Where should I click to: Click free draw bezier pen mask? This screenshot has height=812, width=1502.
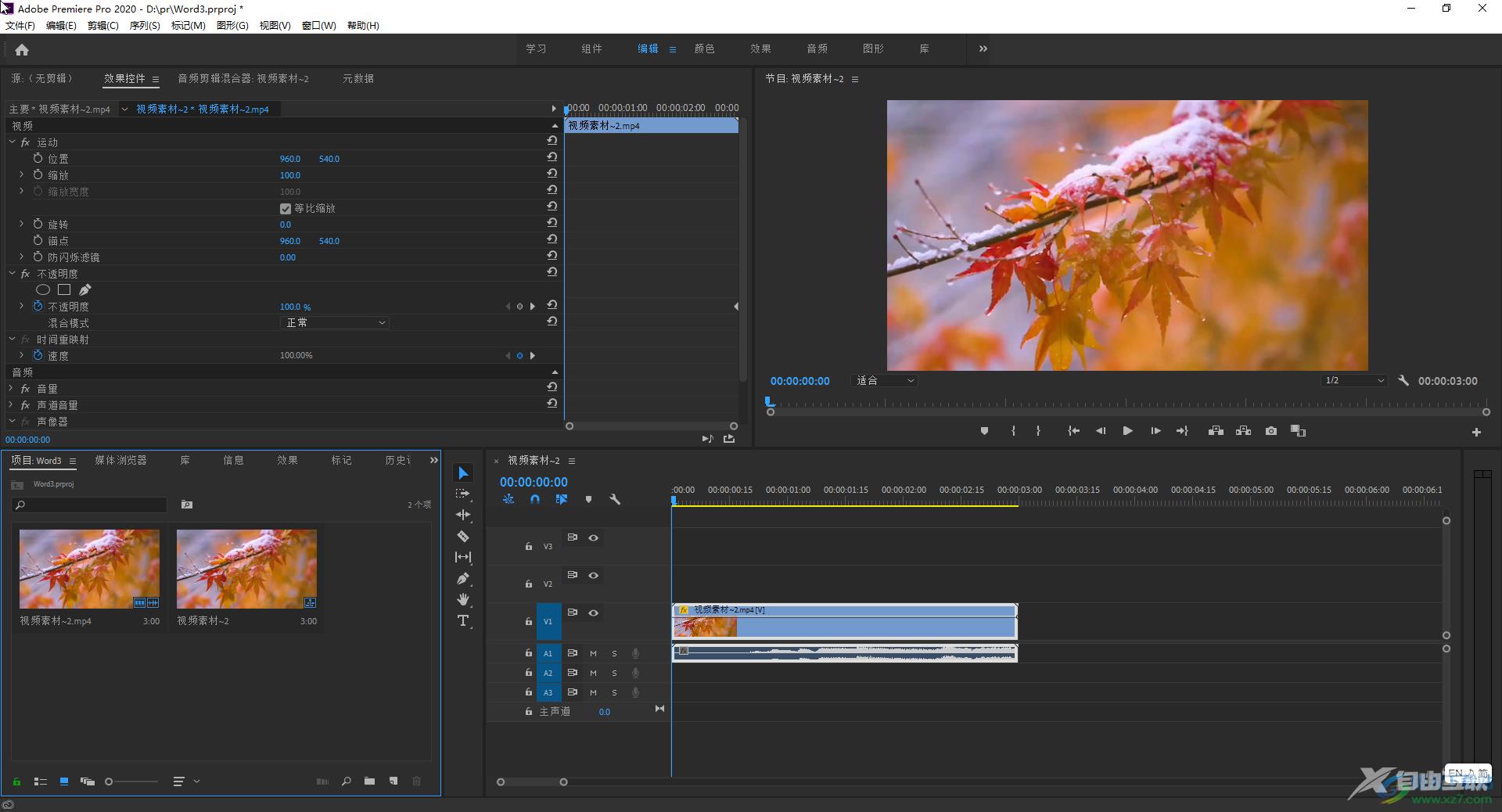[85, 290]
